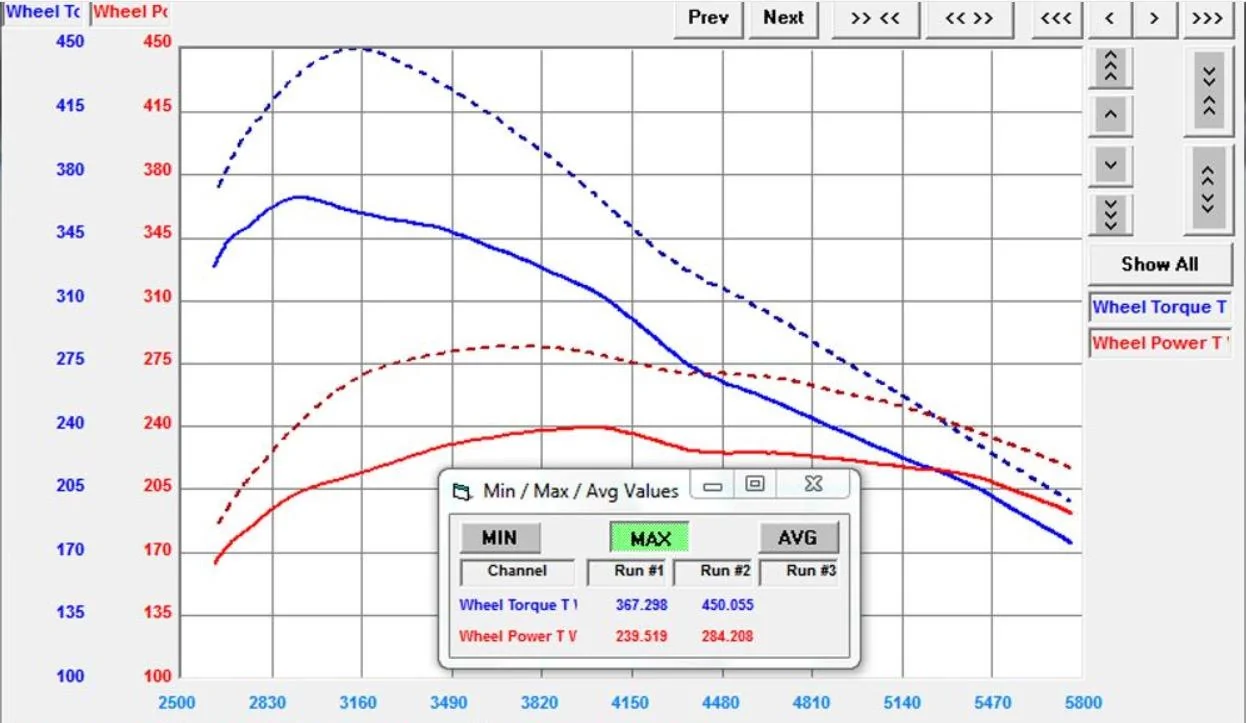Click the vertical expand button (chevrons pointing outward)
Image resolution: width=1246 pixels, height=723 pixels.
click(x=1208, y=189)
